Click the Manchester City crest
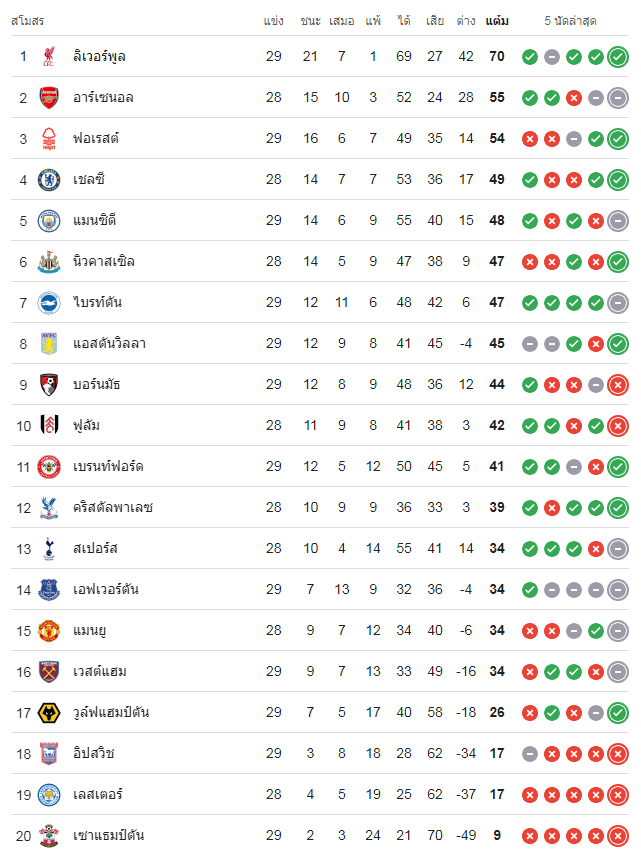 pyautogui.click(x=49, y=221)
